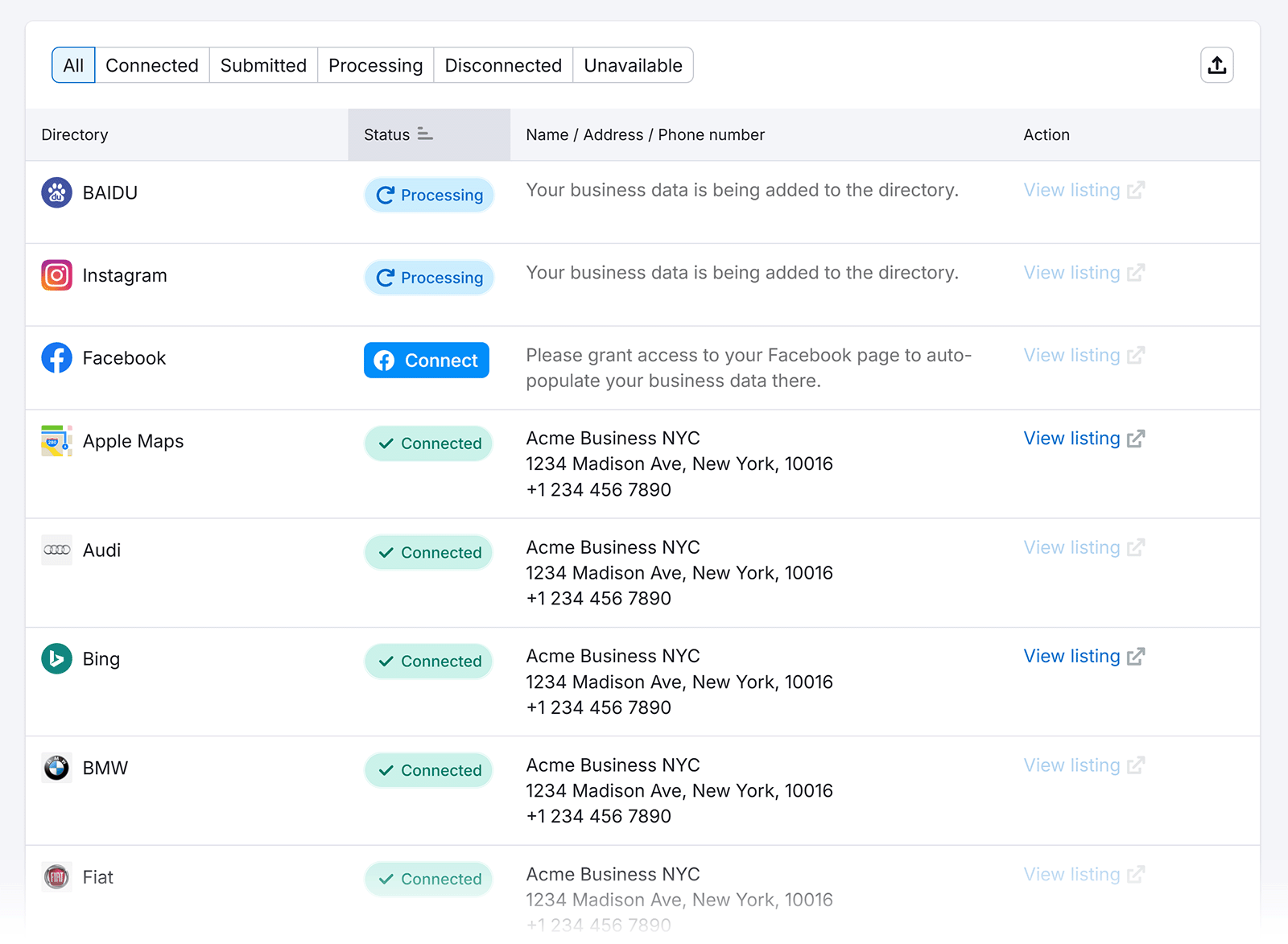Select the Unavailable filter
This screenshot has height=944, width=1288.
tap(633, 65)
